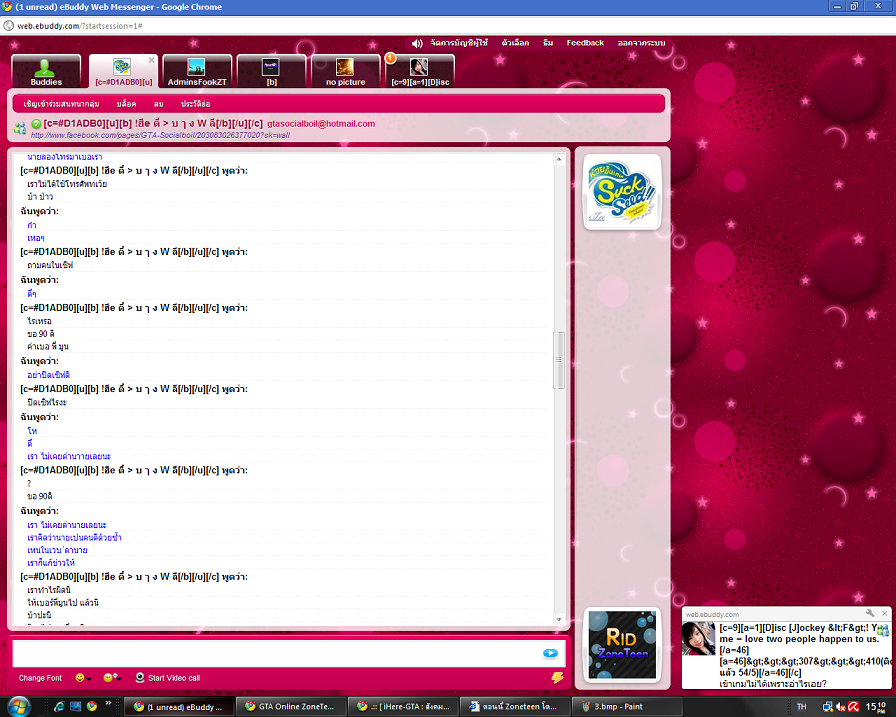Screen dimensions: 896x717
Task: Switch to iHere-GTA taskbar window
Action: tap(403, 707)
